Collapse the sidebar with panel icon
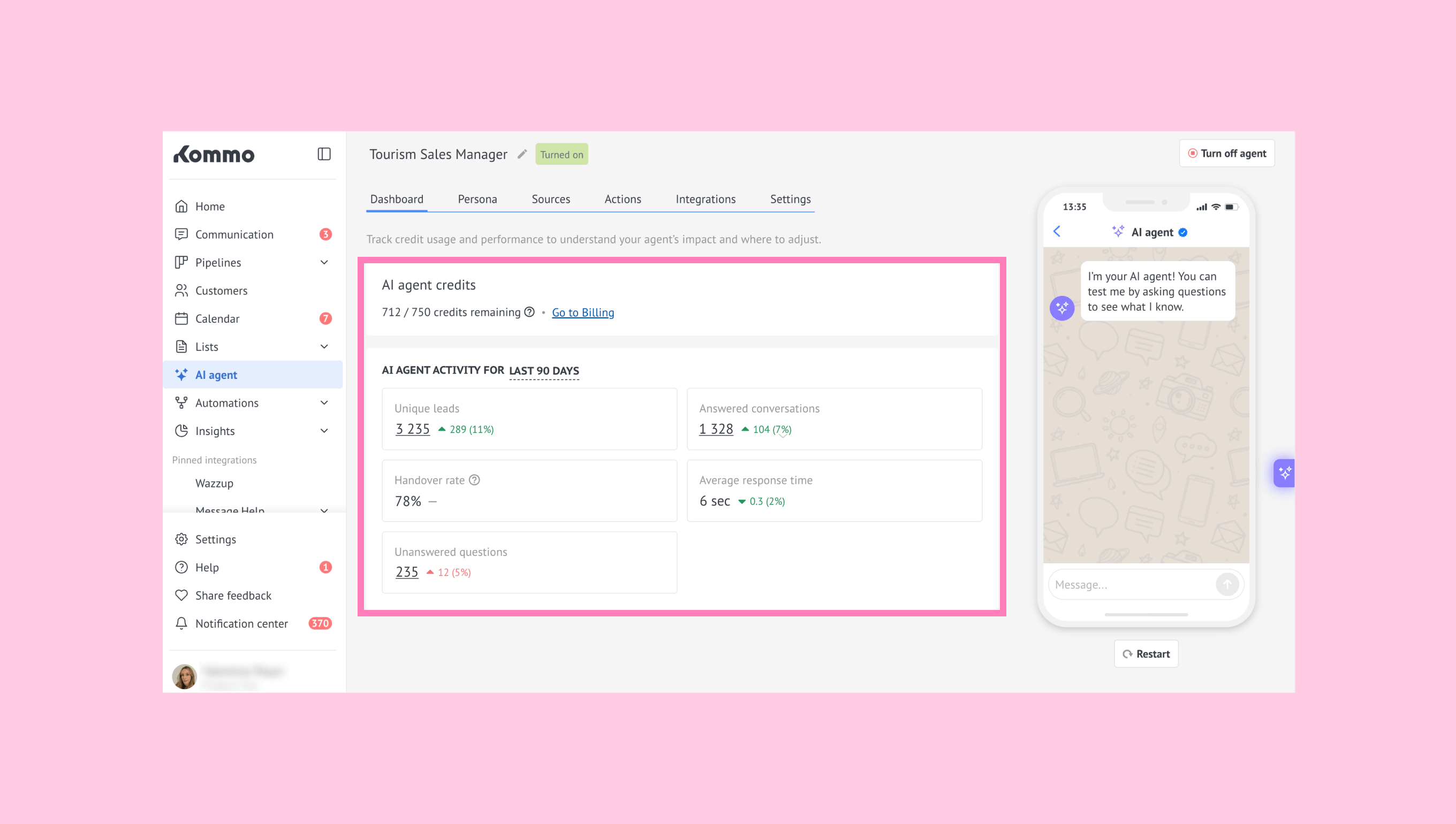The image size is (1456, 824). point(324,154)
